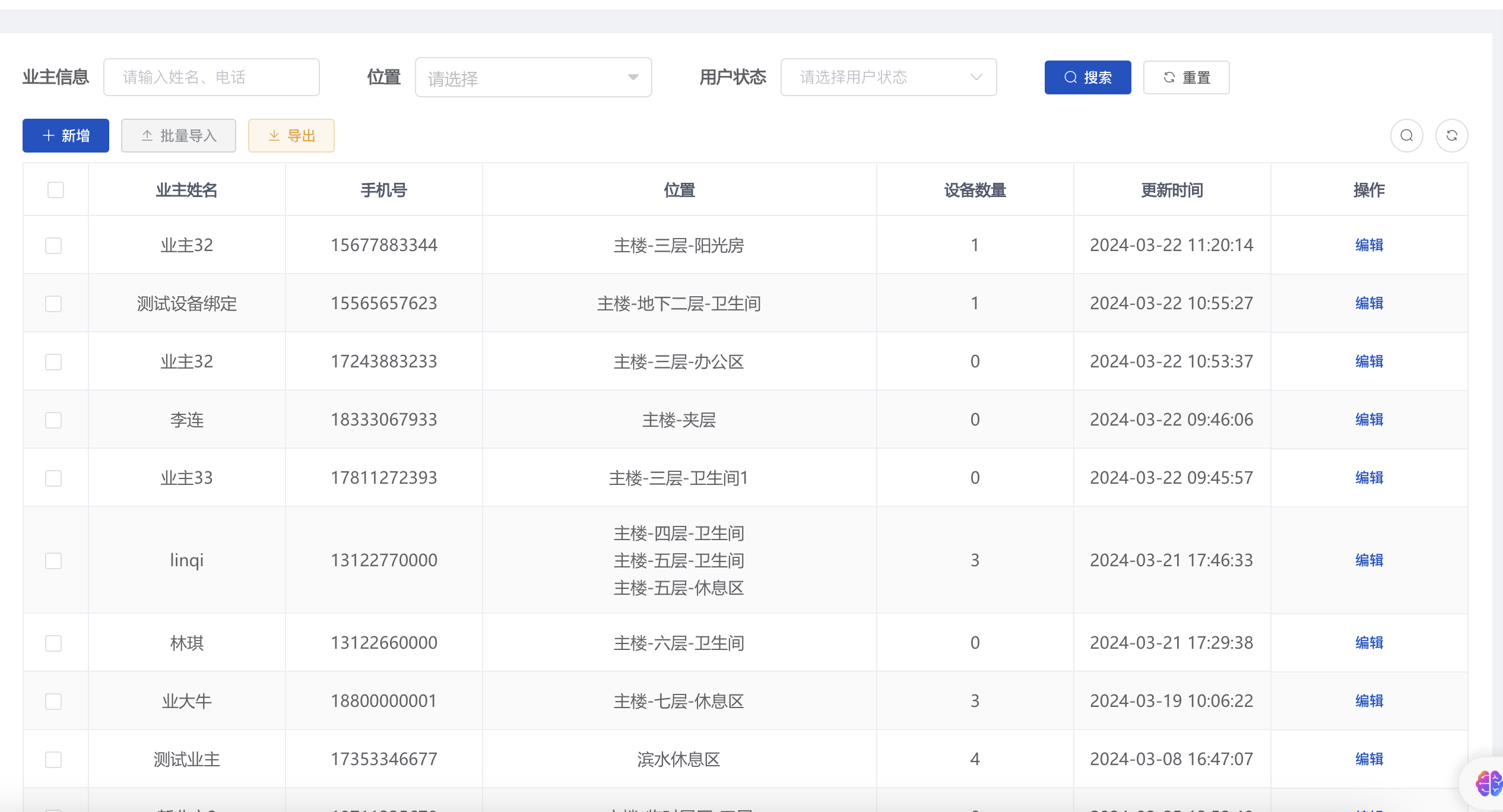1503x812 pixels.
Task: Click phone number 13122770000
Action: [383, 560]
